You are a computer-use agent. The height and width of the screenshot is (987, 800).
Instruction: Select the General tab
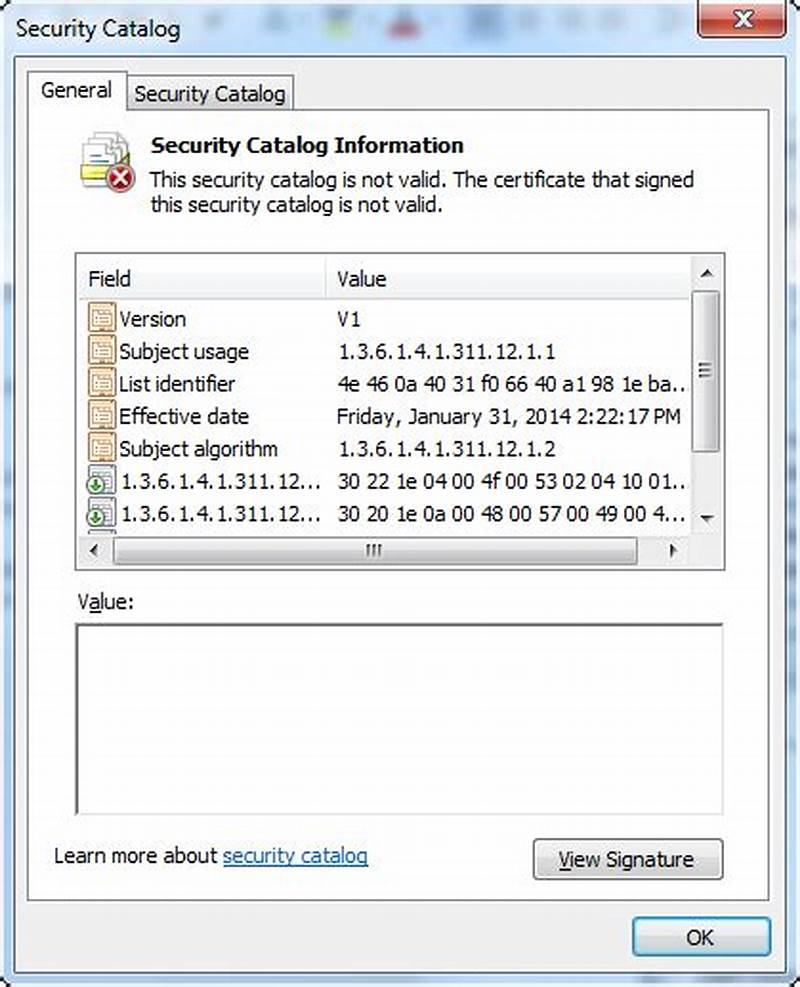(76, 90)
